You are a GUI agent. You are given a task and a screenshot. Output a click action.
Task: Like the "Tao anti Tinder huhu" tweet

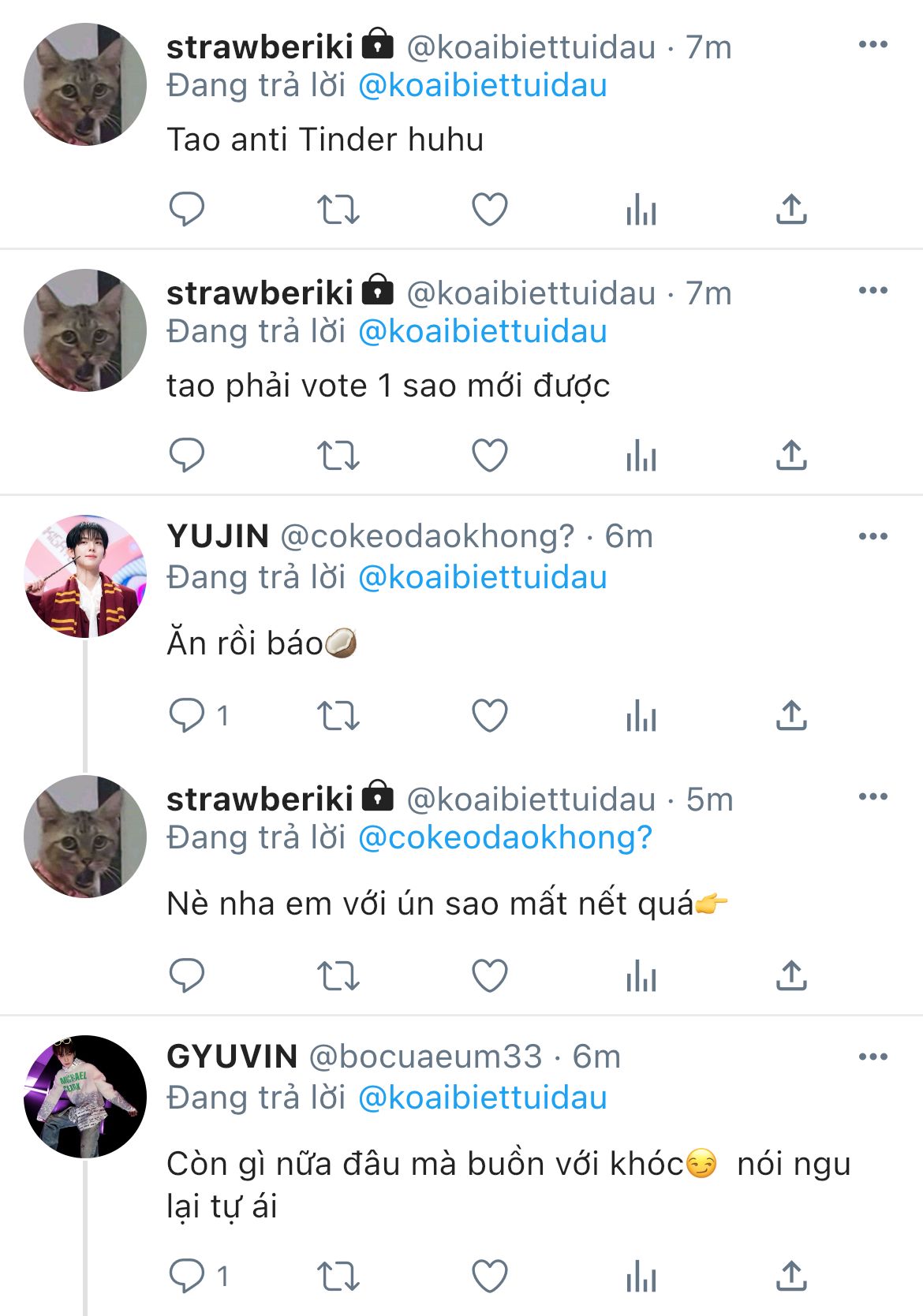[489, 210]
